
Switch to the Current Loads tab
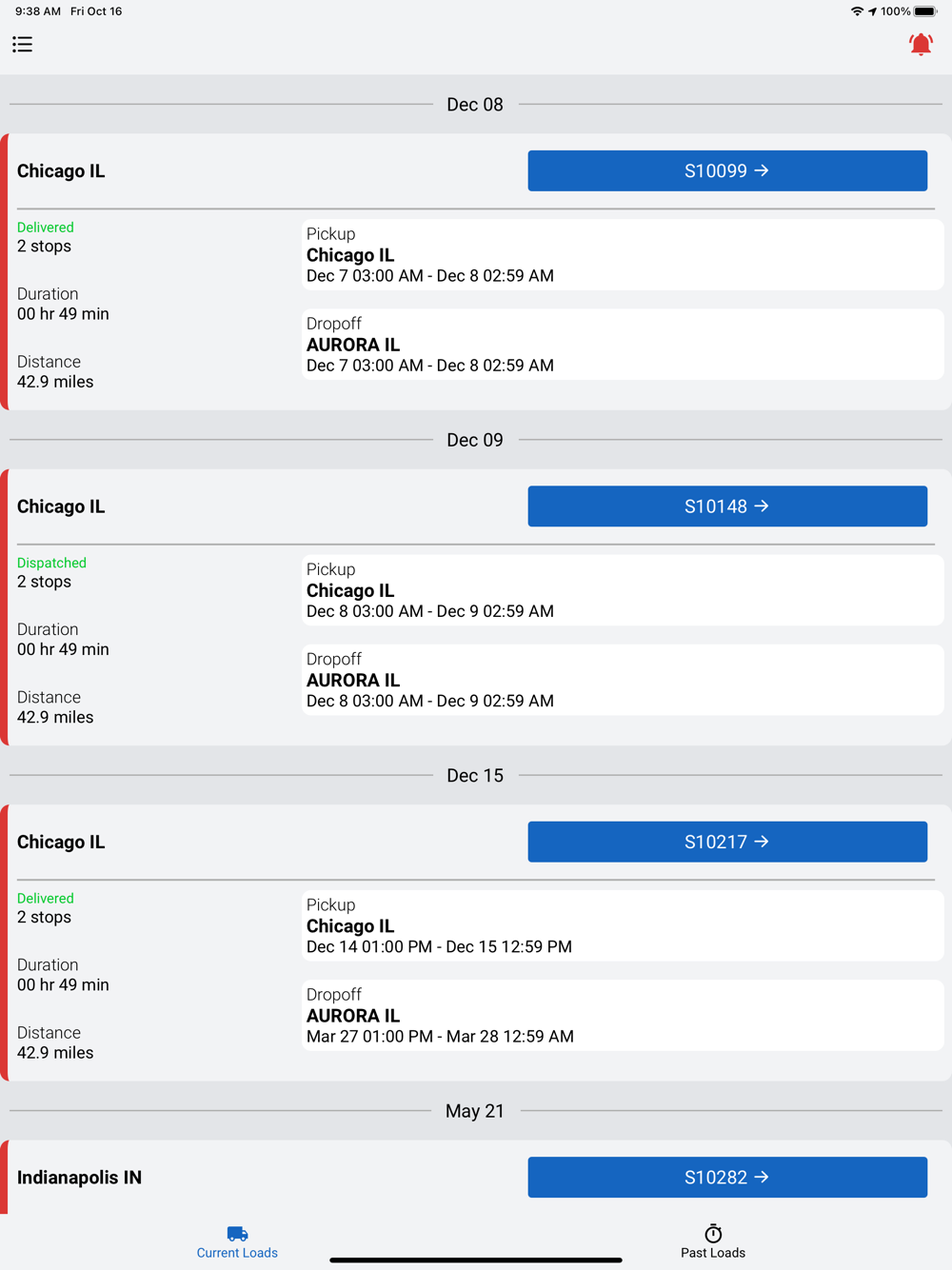coord(237,1242)
